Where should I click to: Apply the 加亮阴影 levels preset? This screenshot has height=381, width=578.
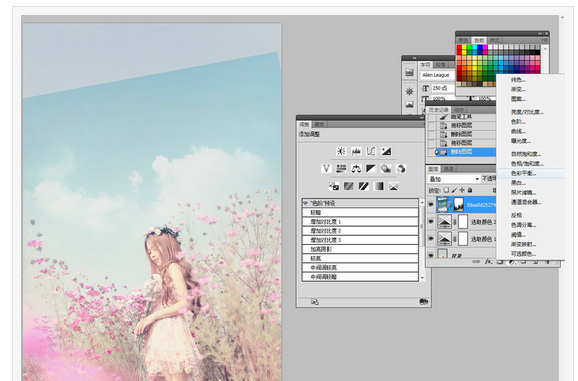tap(360, 249)
